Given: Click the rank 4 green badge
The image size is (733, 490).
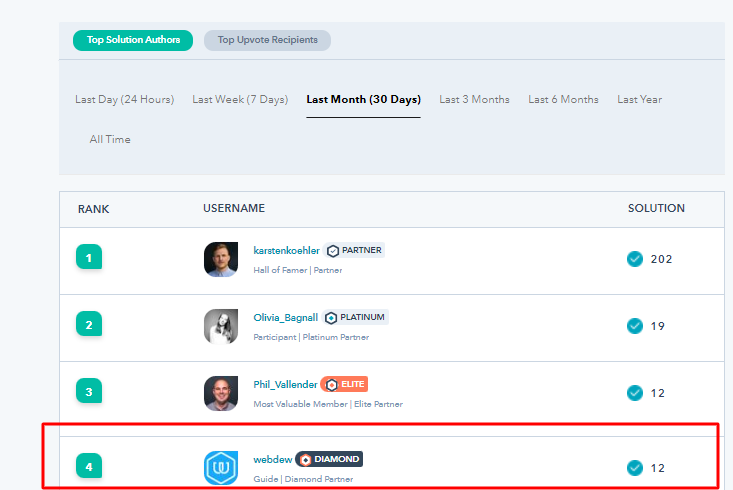Looking at the screenshot, I should [x=89, y=466].
